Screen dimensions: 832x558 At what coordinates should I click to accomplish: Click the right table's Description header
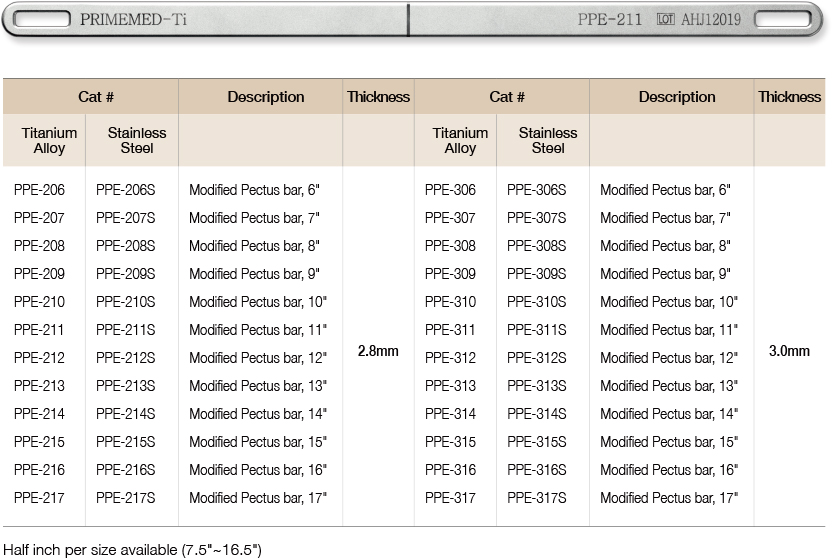pos(677,97)
